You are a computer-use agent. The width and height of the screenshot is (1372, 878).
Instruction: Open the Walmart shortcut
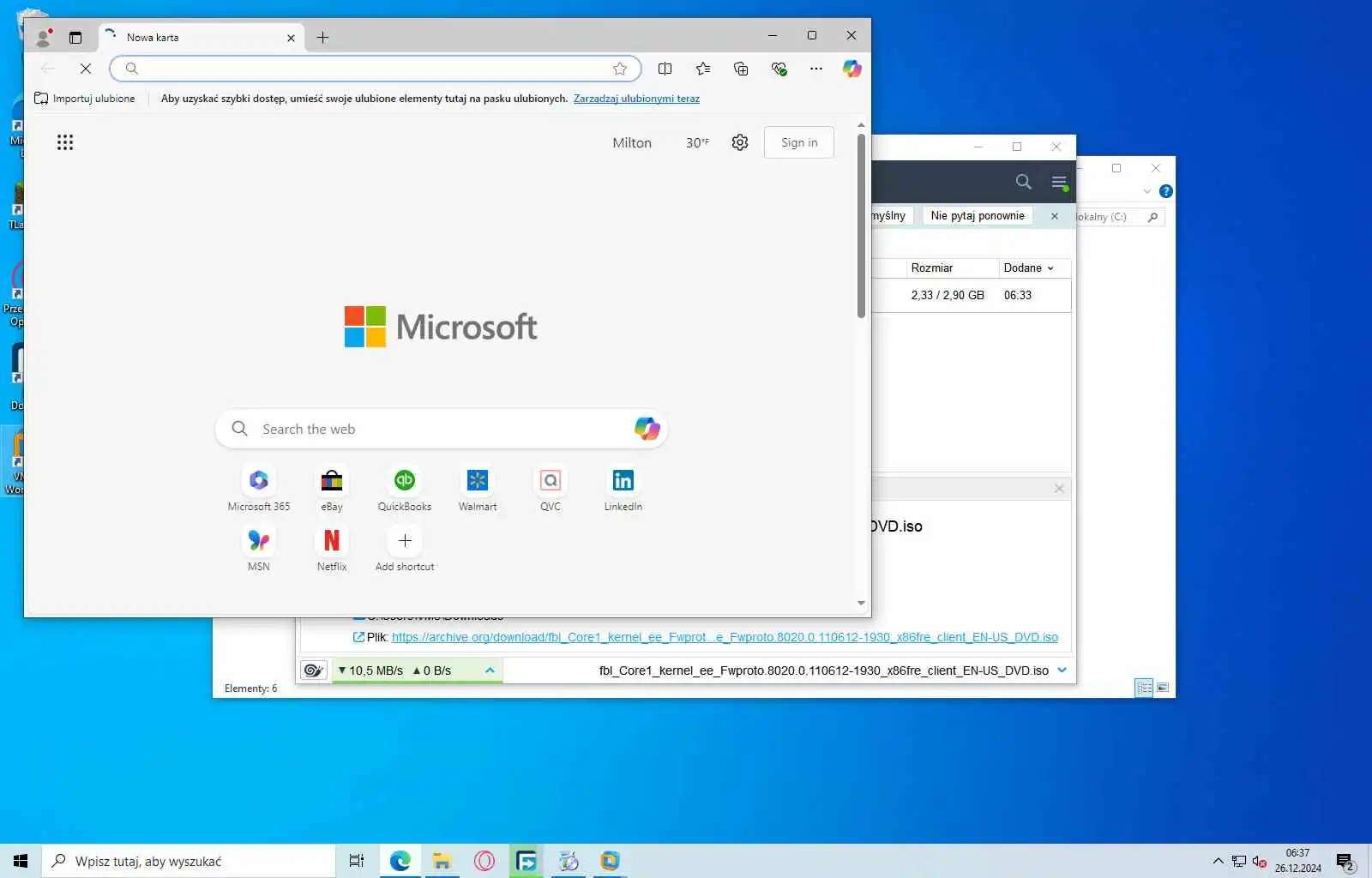(478, 490)
